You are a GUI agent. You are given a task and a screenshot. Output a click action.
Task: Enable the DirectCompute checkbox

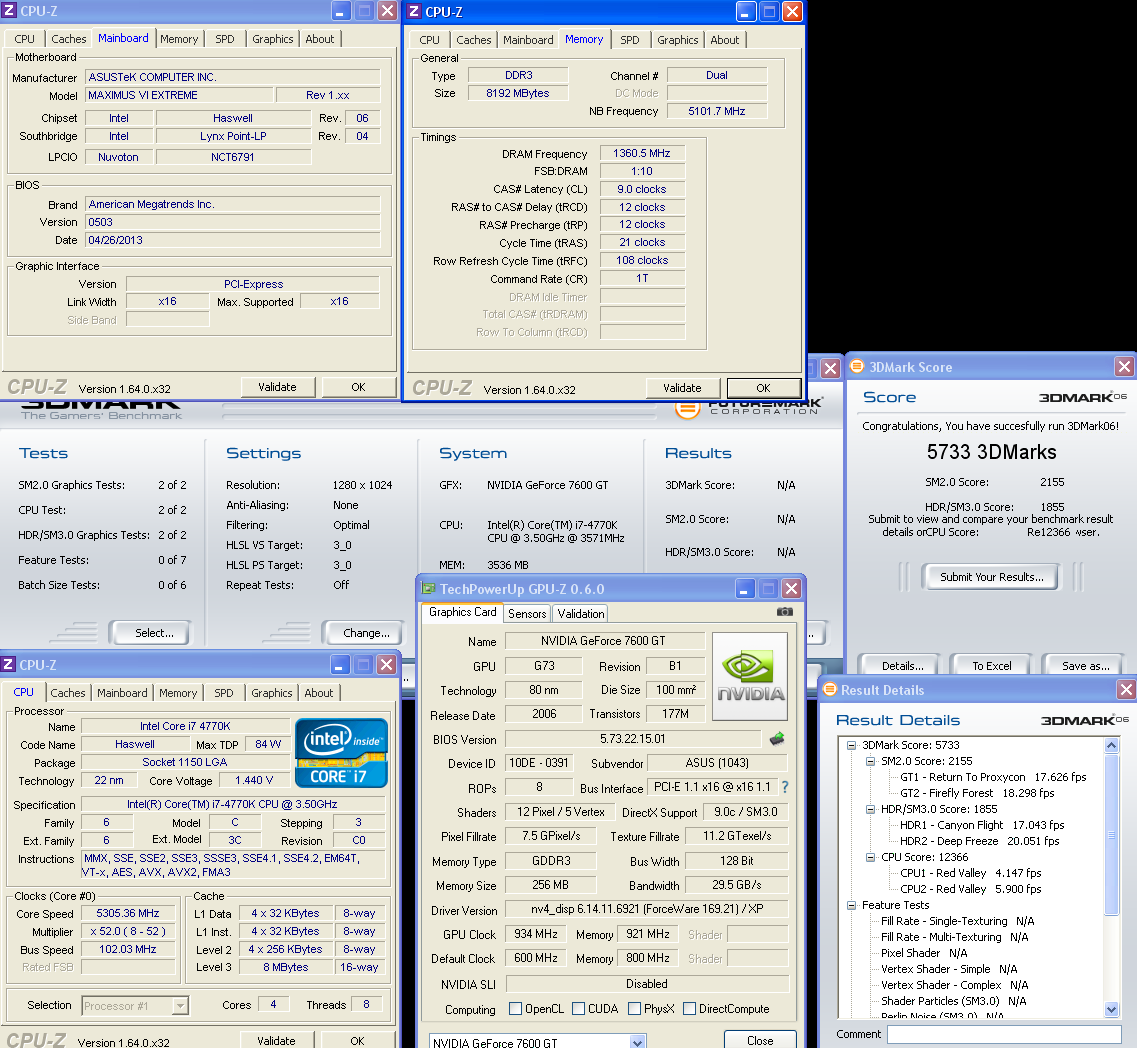point(690,1008)
